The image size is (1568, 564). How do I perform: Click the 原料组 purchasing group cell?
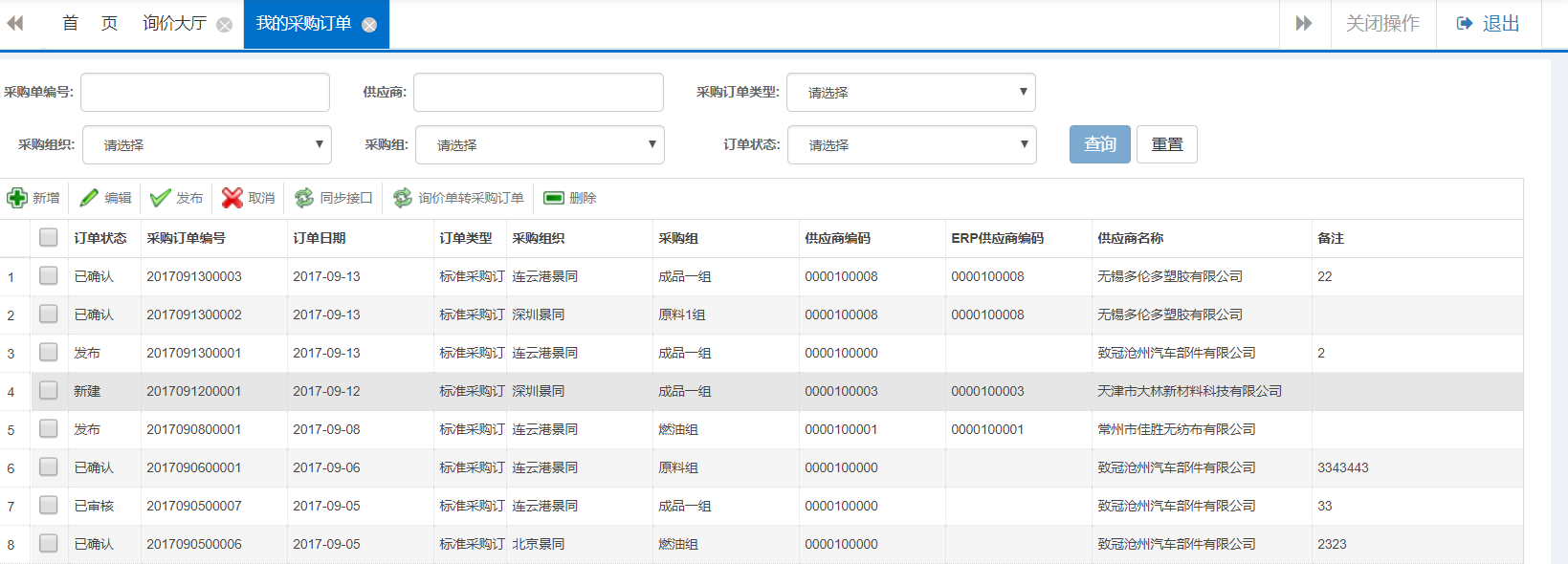(678, 467)
